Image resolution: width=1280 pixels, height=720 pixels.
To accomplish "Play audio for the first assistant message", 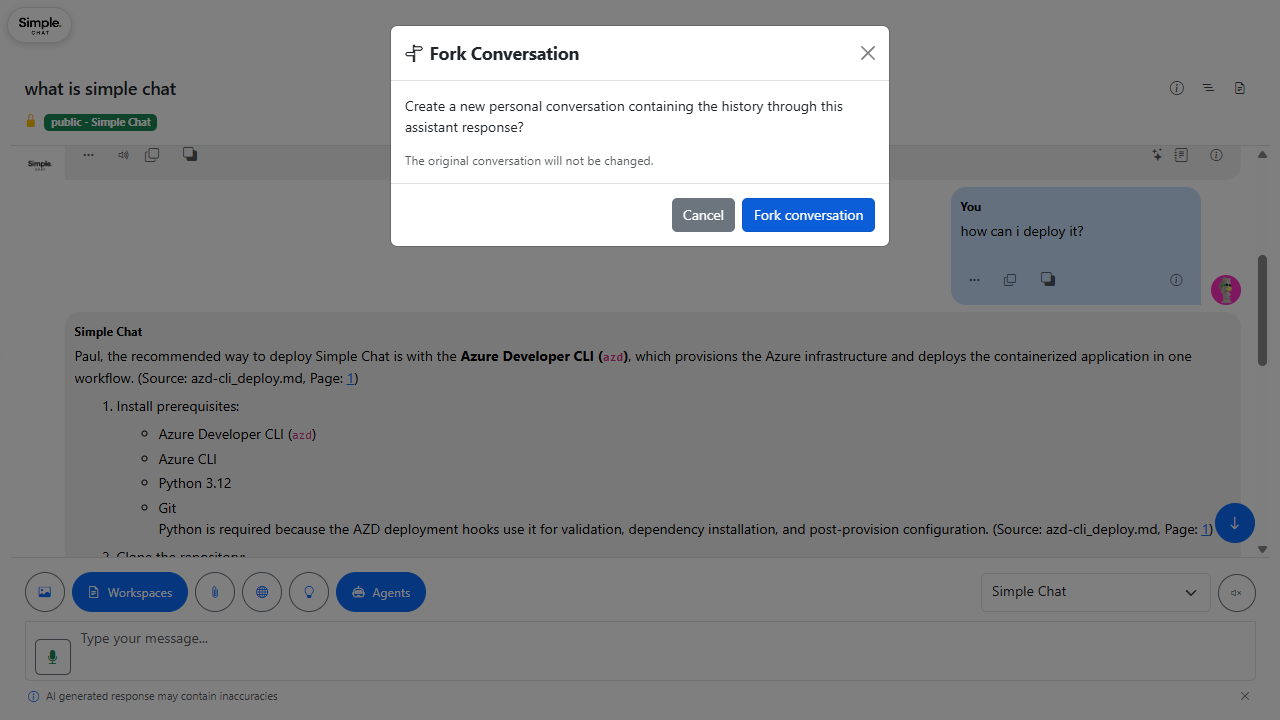I will 123,155.
